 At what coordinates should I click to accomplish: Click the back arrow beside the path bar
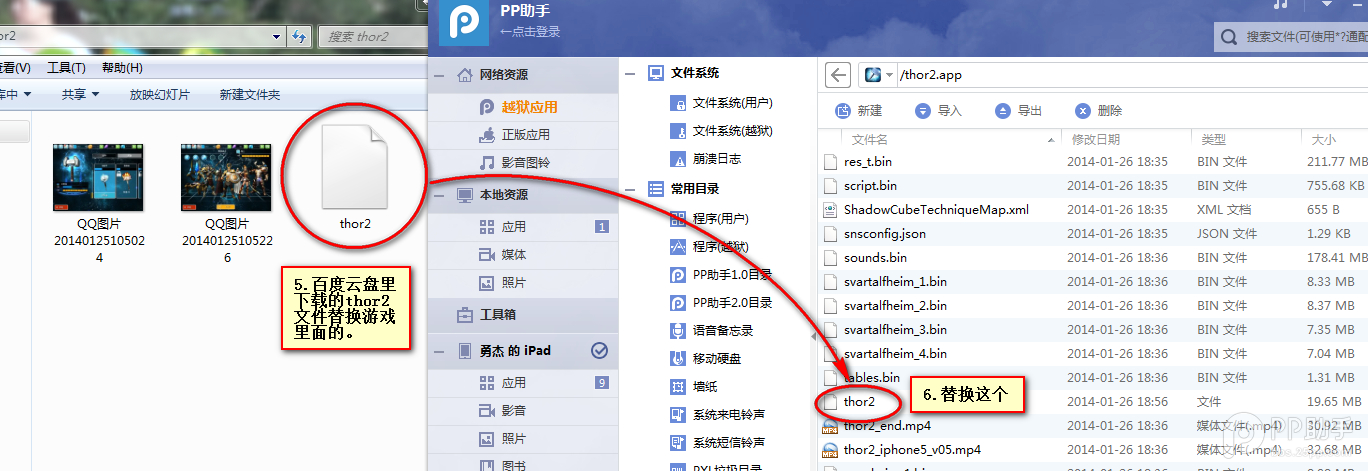[838, 75]
